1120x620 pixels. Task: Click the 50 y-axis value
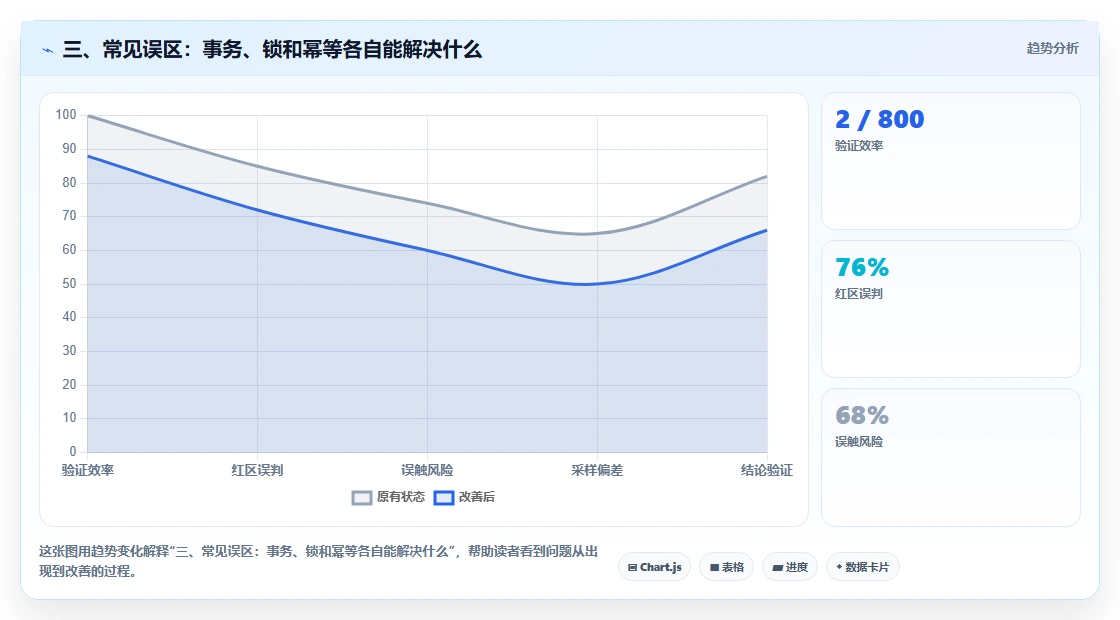point(69,284)
